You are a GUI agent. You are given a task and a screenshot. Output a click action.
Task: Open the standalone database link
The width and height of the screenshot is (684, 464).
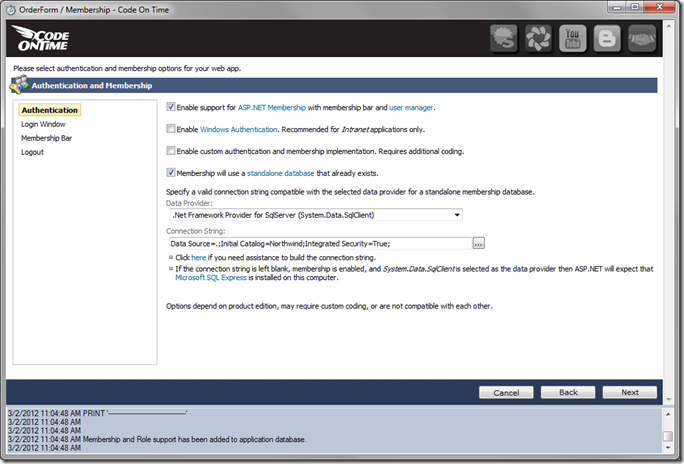pyautogui.click(x=280, y=173)
